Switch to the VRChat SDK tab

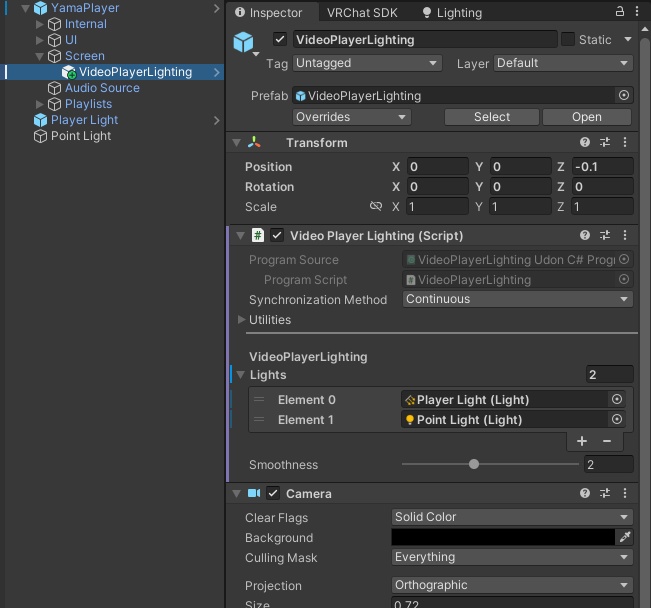[362, 12]
